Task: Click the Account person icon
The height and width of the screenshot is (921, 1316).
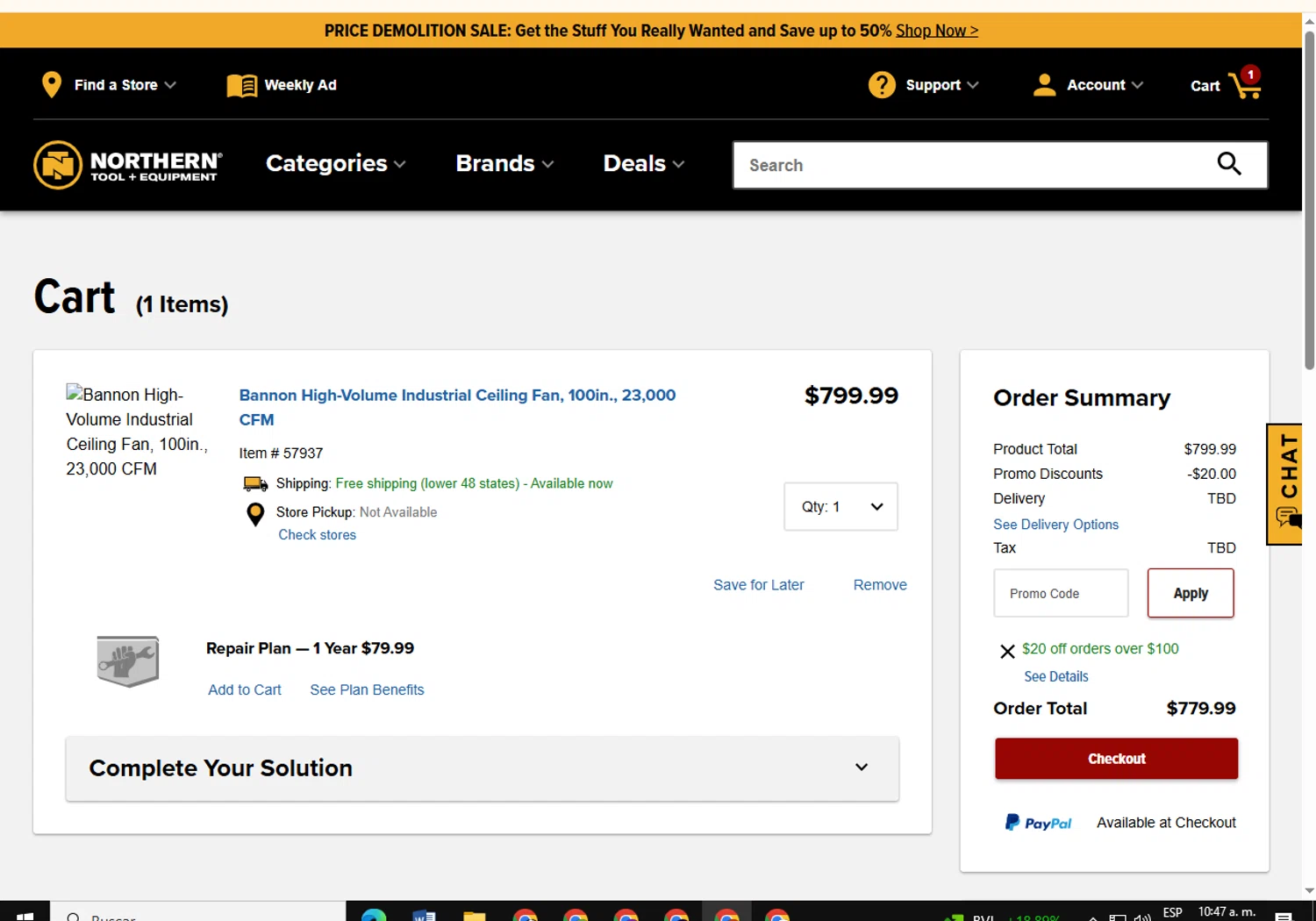Action: (x=1044, y=85)
